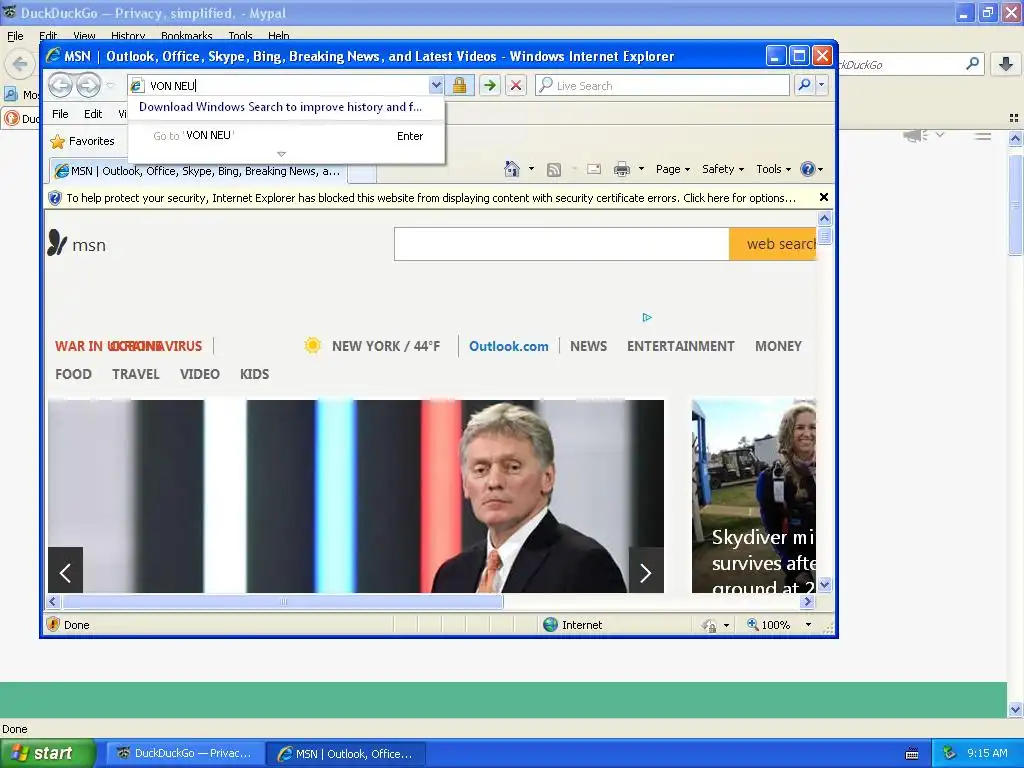This screenshot has width=1024, height=768.
Task: Open the ENTERTAINMENT section link
Action: [x=680, y=346]
